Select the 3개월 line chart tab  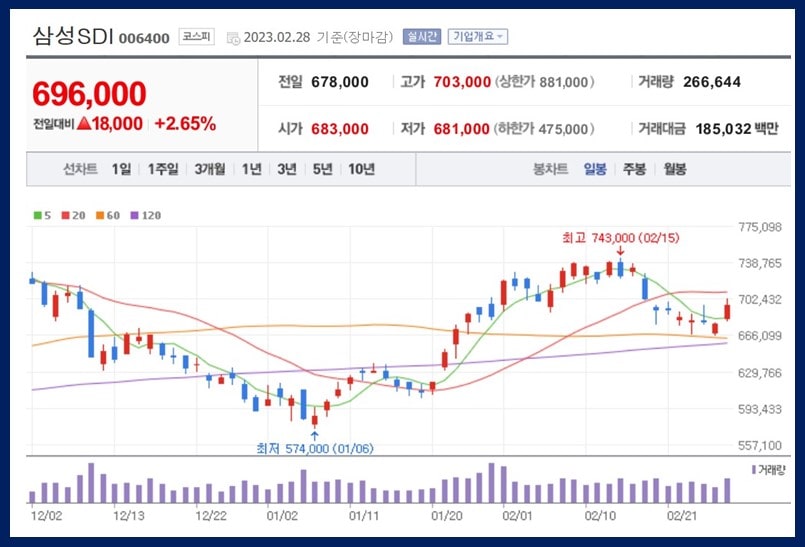tap(209, 169)
